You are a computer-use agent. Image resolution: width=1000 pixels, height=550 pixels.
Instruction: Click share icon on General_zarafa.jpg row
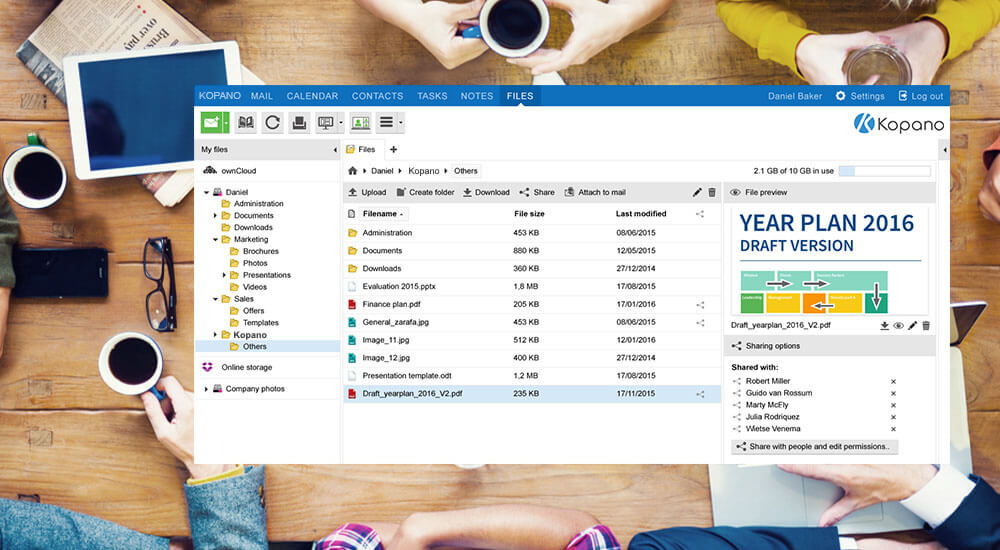point(700,323)
